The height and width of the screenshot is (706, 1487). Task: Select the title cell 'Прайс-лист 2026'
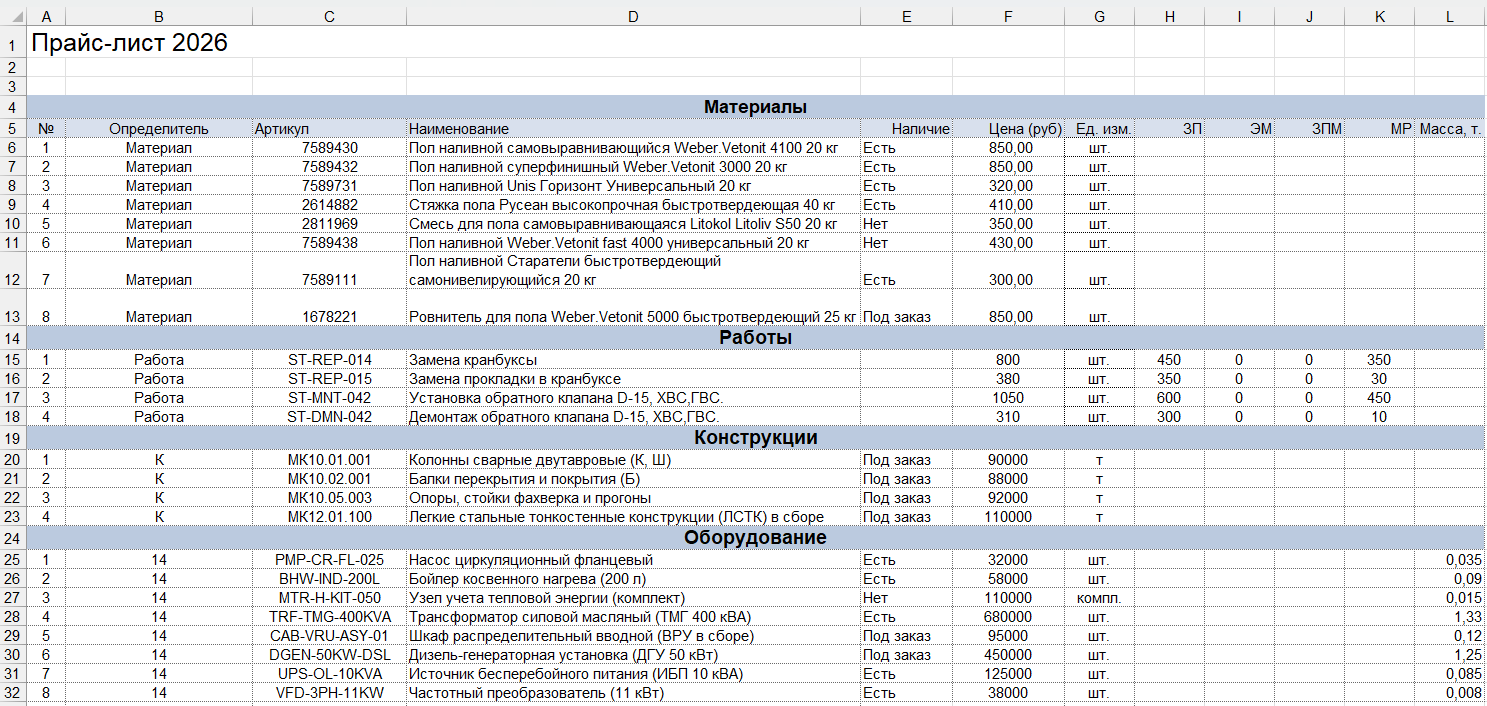coord(130,42)
